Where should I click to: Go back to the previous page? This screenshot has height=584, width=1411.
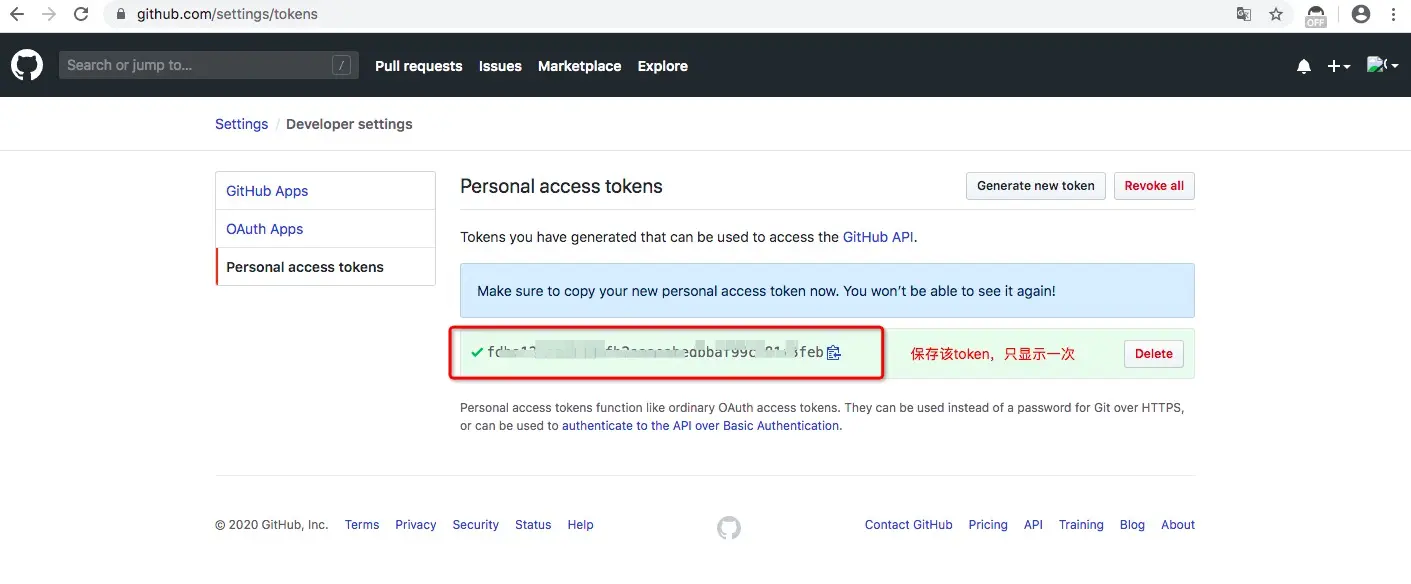[x=17, y=15]
